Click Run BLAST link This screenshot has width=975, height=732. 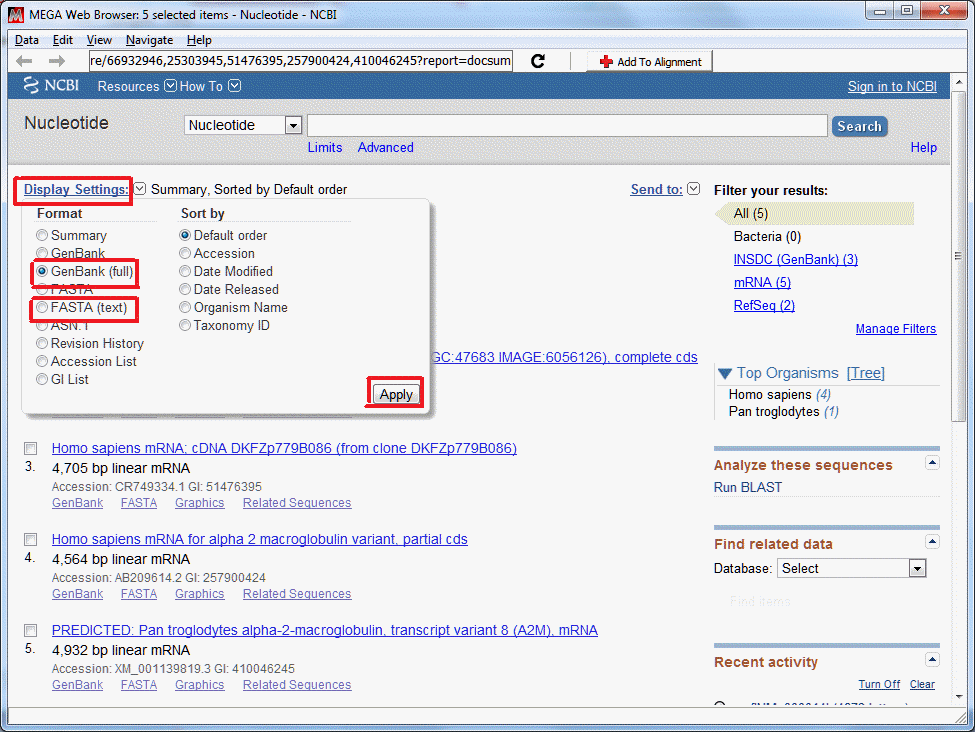[747, 487]
